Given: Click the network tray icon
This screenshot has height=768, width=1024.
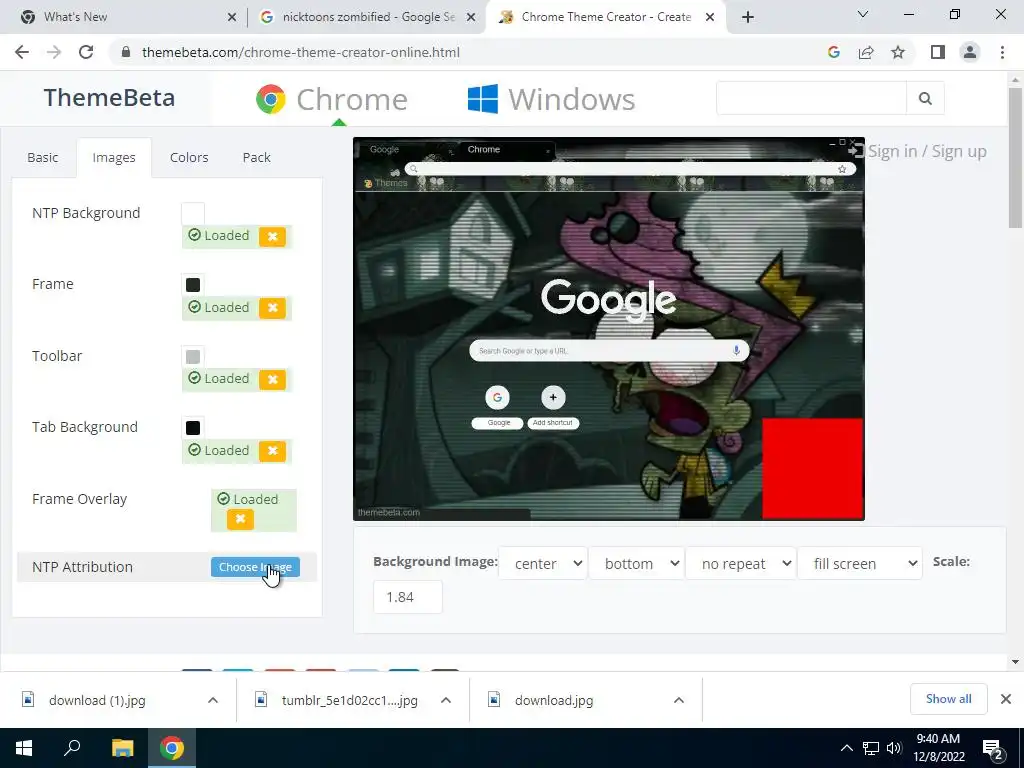Looking at the screenshot, I should pyautogui.click(x=871, y=748).
